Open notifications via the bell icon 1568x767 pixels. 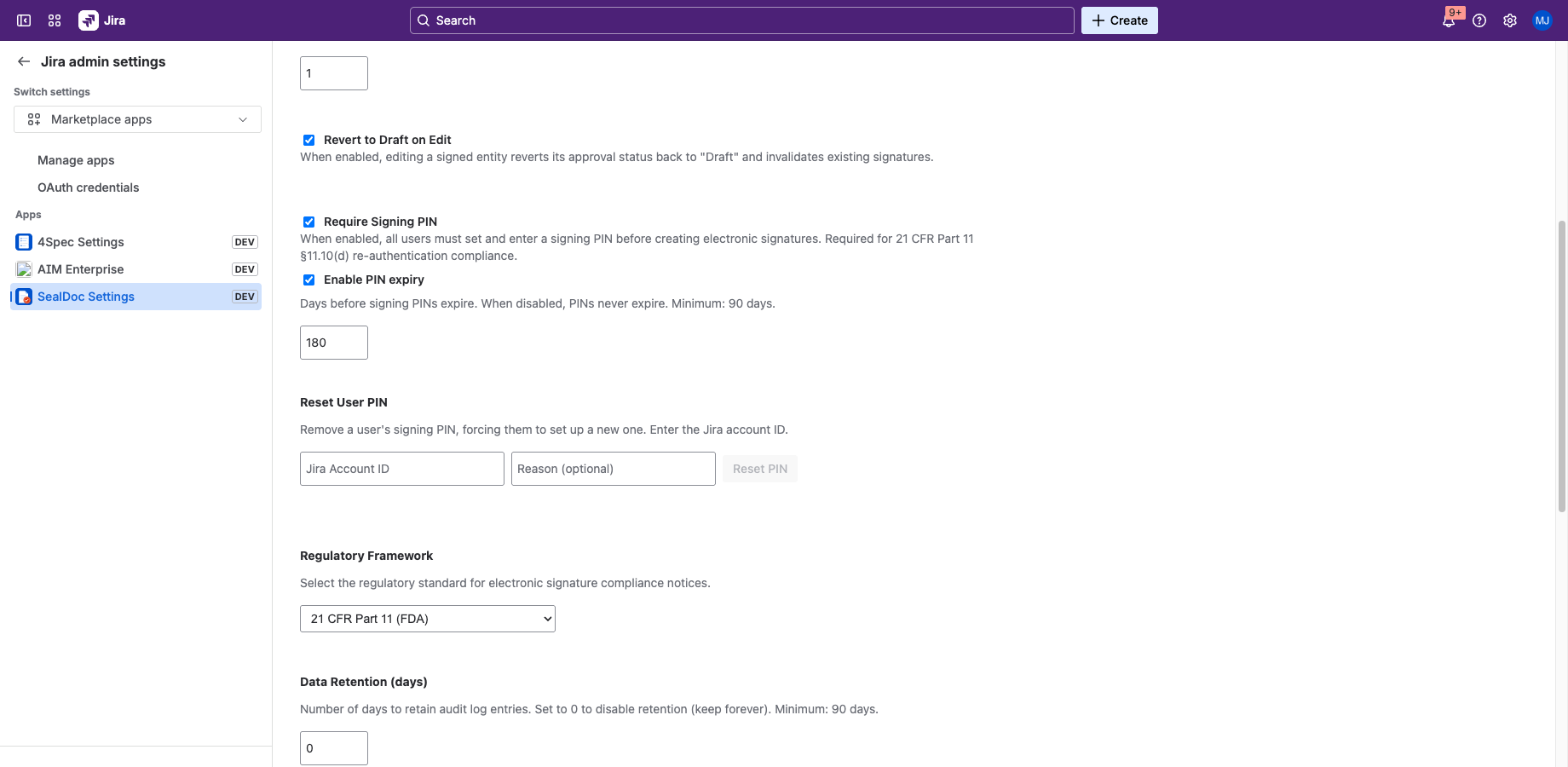1449,20
